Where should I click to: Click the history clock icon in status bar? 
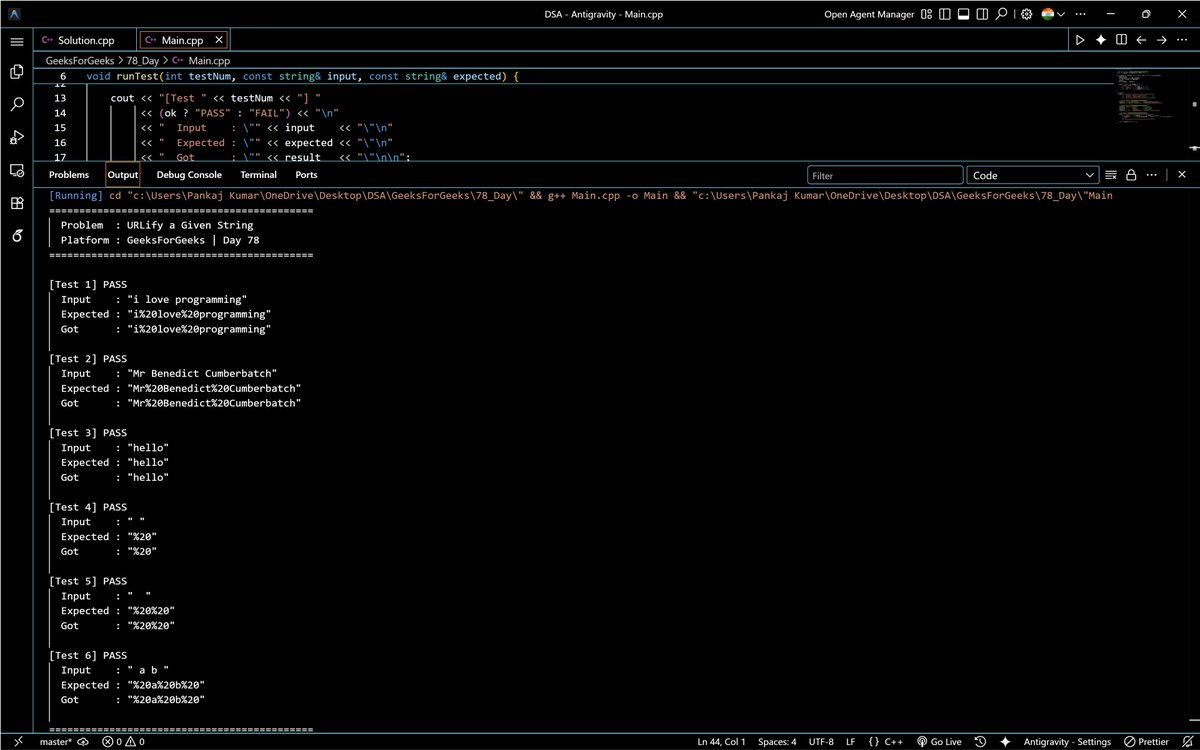[x=981, y=742]
